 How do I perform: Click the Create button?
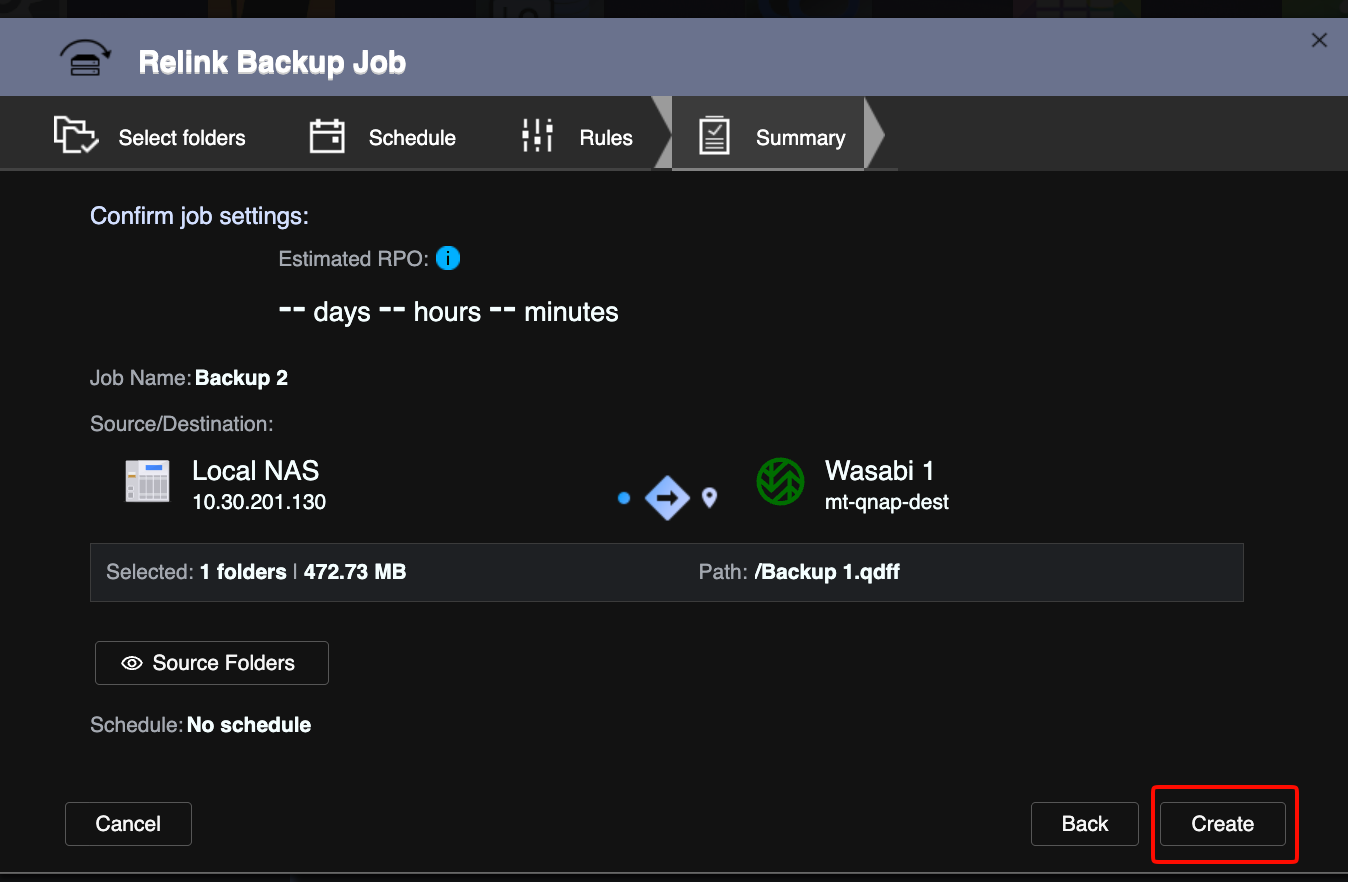click(x=1222, y=824)
